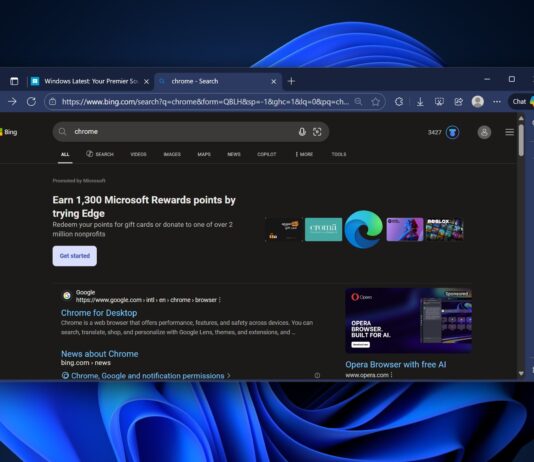This screenshot has width=534, height=462.
Task: Click the forward navigation arrow
Action: pos(12,101)
